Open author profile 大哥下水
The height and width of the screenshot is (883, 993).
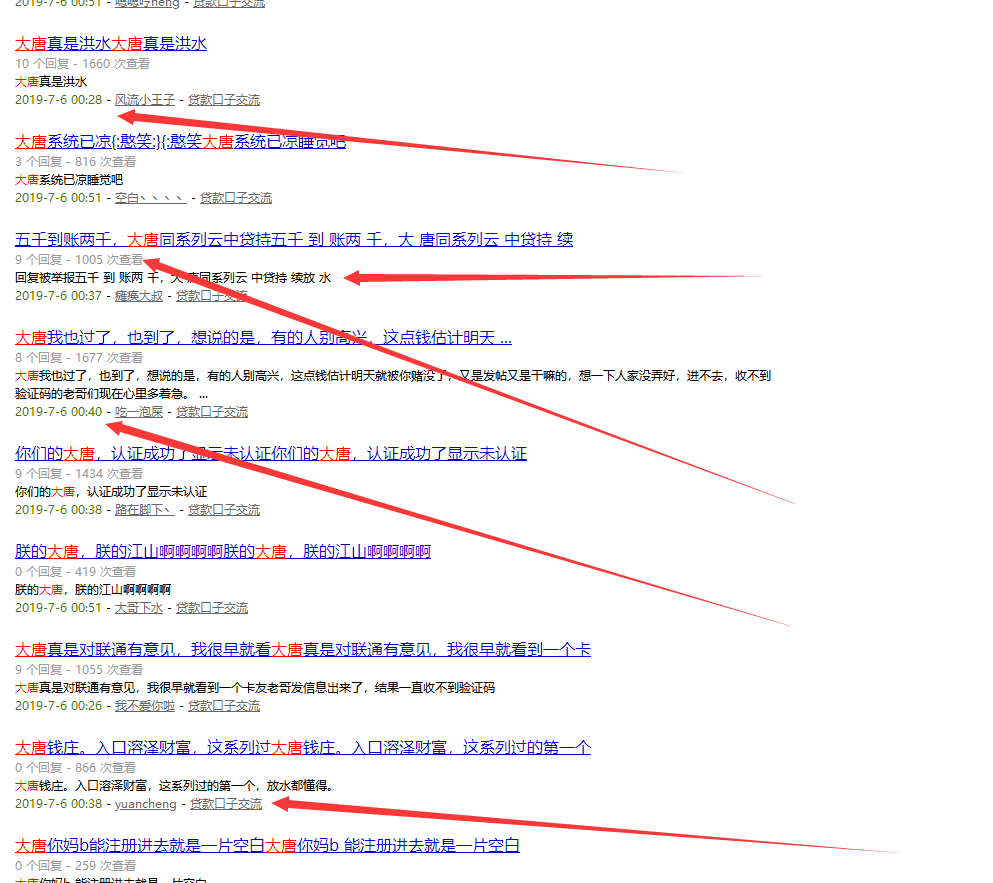point(139,608)
